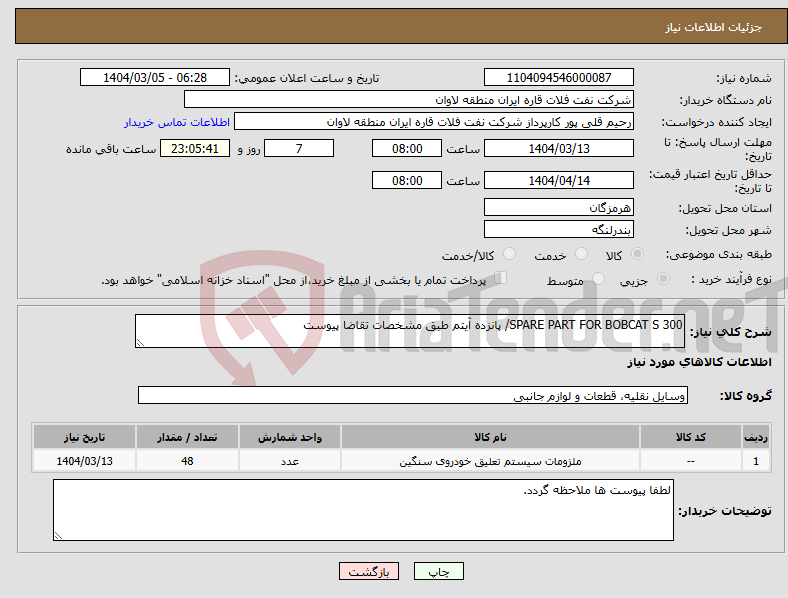This screenshot has height=598, width=788.
Task: Click the row number cell 1
Action: tap(756, 461)
